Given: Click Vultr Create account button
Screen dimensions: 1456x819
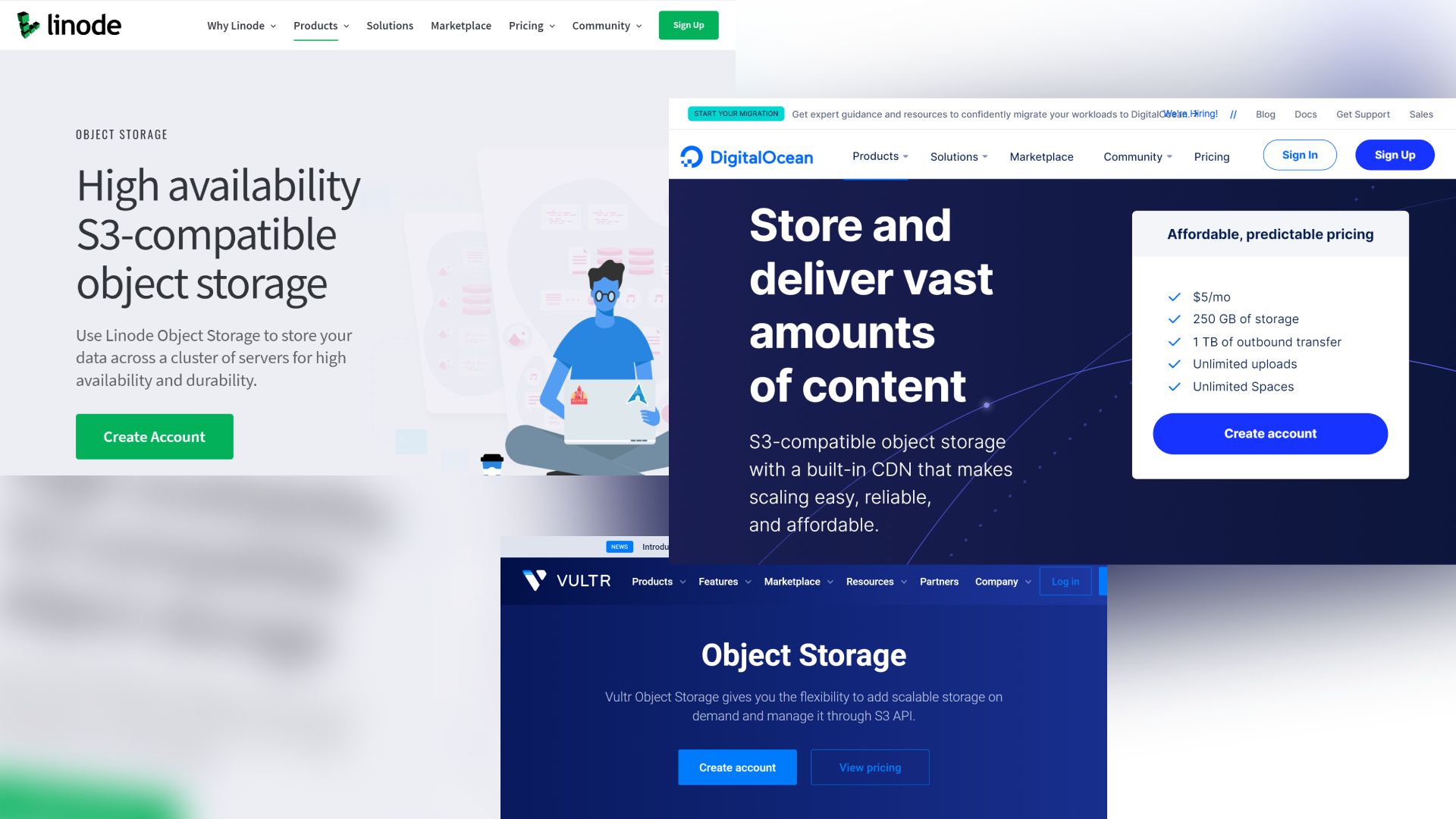Looking at the screenshot, I should click(738, 767).
